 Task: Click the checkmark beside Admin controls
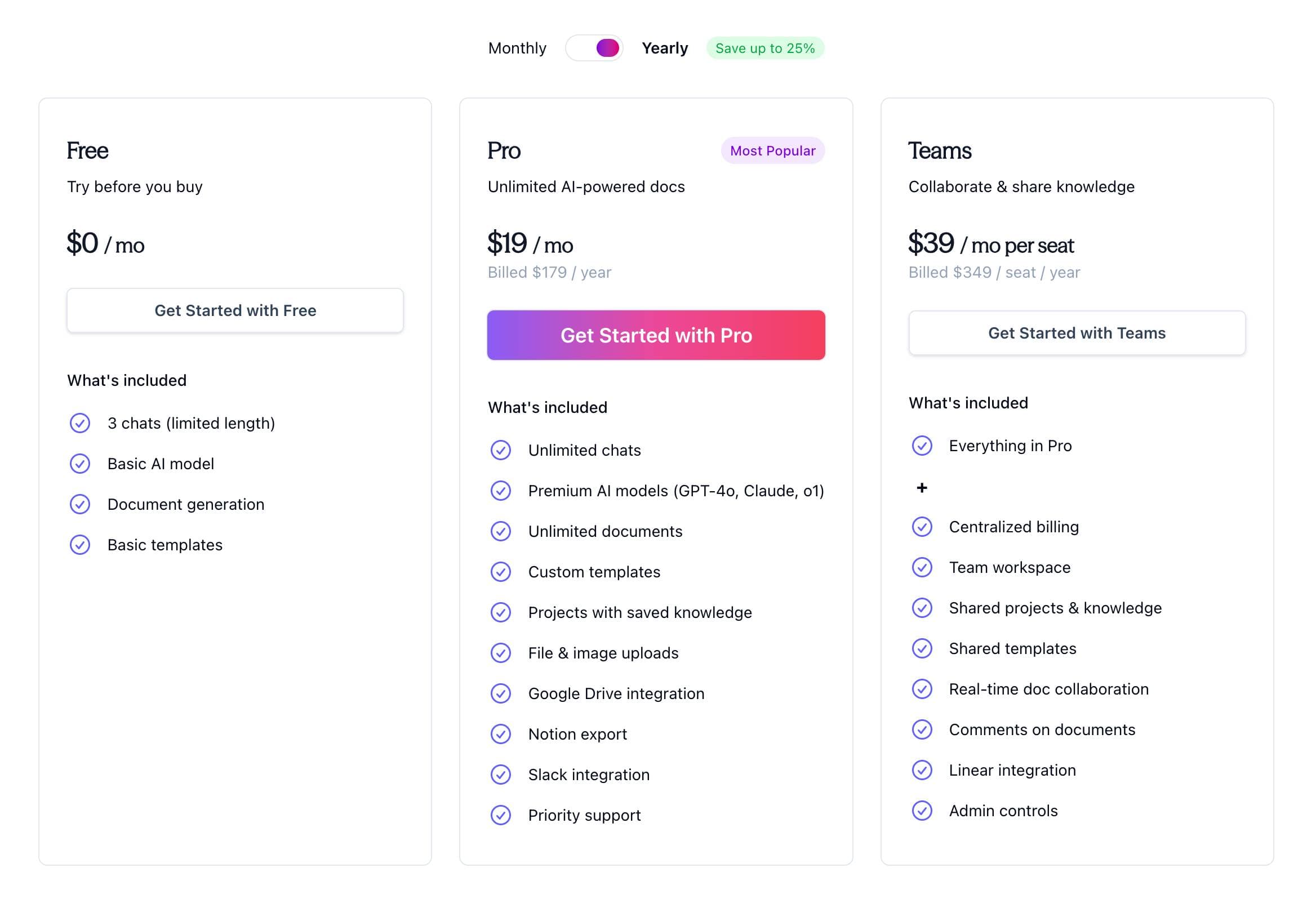tap(922, 810)
